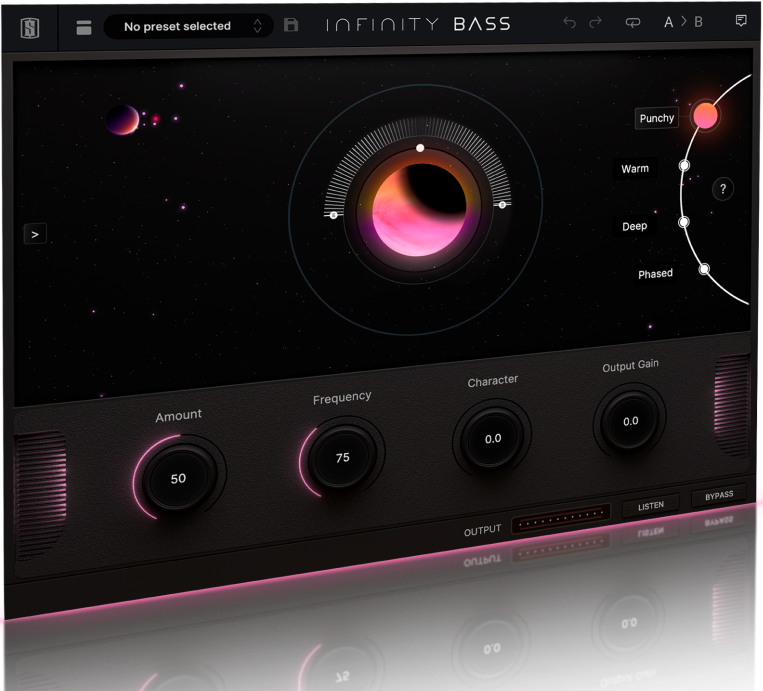Select the Warm mode
This screenshot has height=691, width=763.
point(635,169)
